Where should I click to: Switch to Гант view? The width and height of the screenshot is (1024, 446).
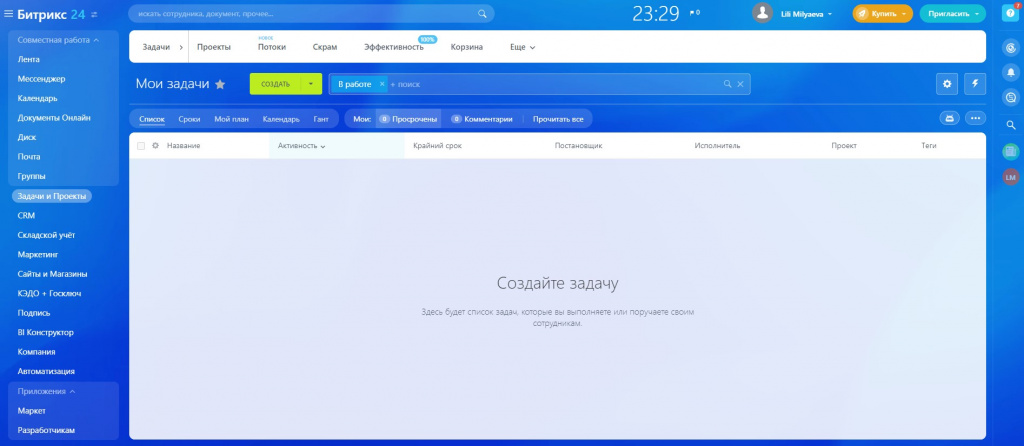(x=321, y=119)
